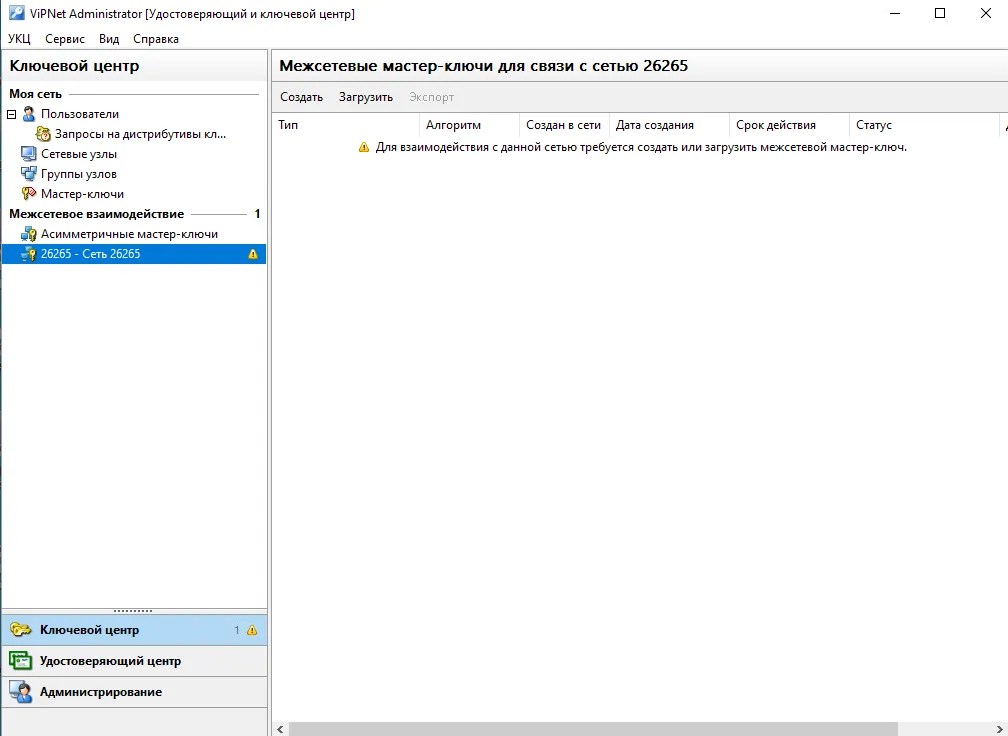Image resolution: width=1008 pixels, height=736 pixels.
Task: Click the Запросы на дистрибутивы icon
Action: [43, 134]
